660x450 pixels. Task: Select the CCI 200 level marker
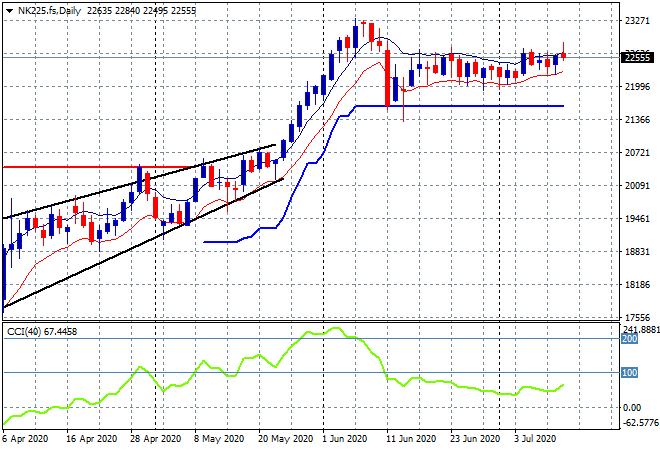click(627, 339)
